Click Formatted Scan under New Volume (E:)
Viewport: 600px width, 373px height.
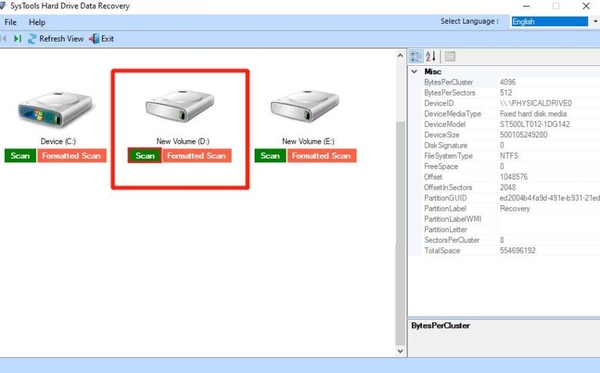click(322, 156)
